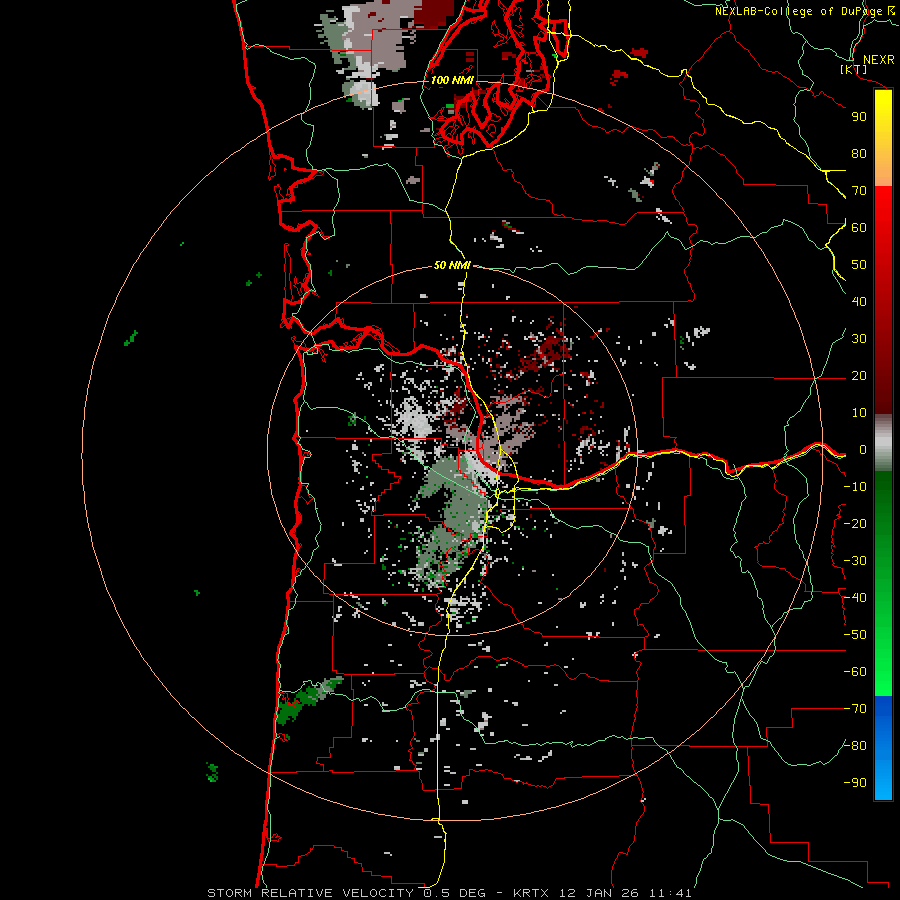Select the -10 value on the velocity scale
This screenshot has width=900, height=900.
[855, 487]
